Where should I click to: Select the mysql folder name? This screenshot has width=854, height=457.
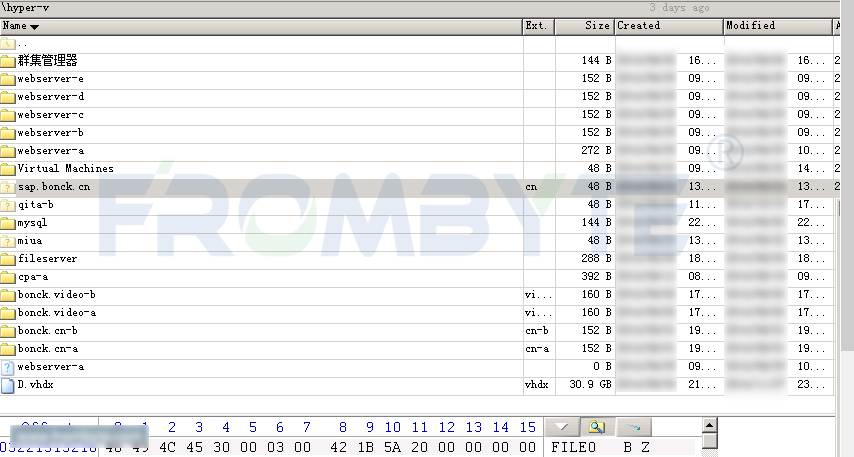point(32,223)
